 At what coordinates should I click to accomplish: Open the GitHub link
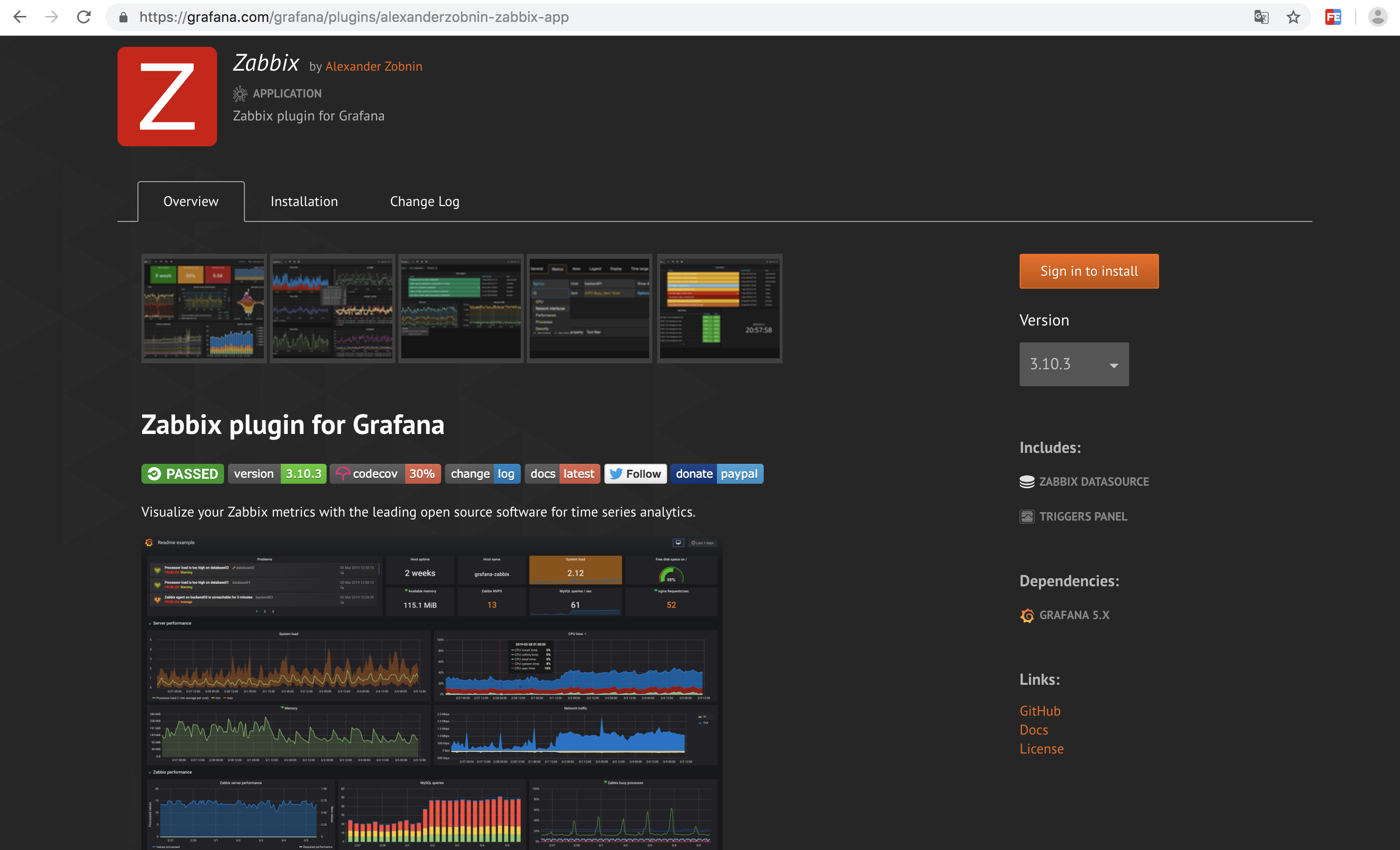tap(1040, 711)
